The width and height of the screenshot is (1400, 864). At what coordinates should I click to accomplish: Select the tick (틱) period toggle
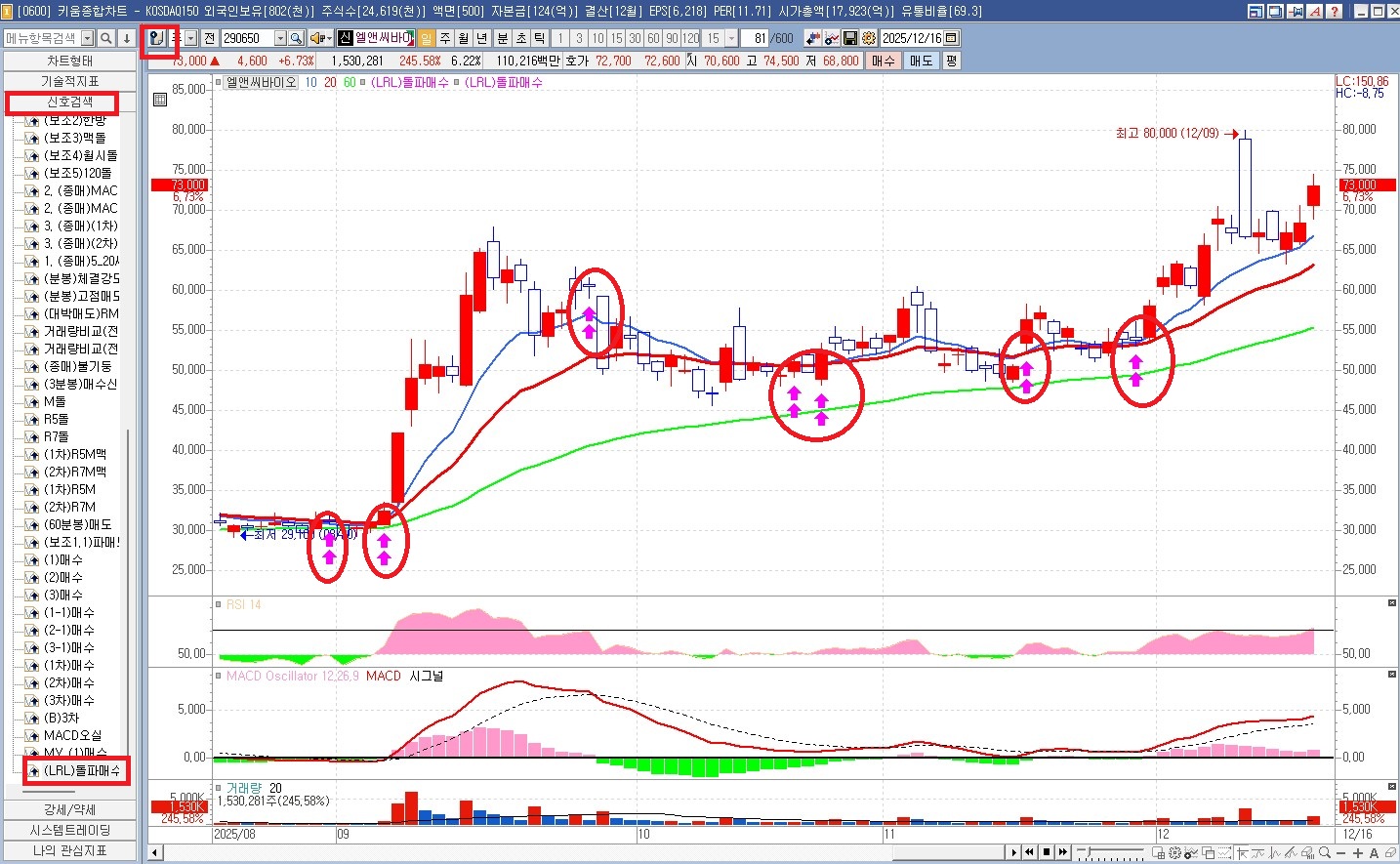[540, 38]
